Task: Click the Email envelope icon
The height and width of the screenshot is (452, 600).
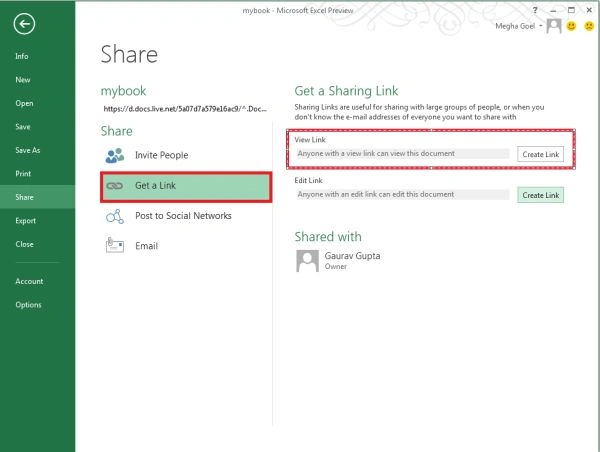Action: [x=114, y=245]
